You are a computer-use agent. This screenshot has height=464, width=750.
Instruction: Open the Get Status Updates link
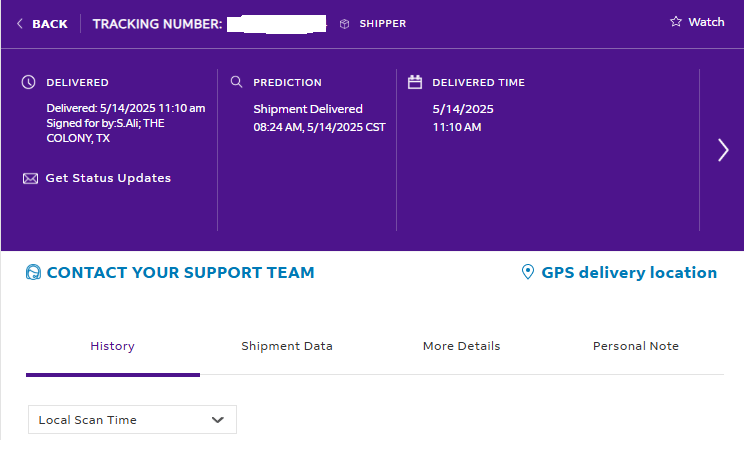[x=108, y=178]
